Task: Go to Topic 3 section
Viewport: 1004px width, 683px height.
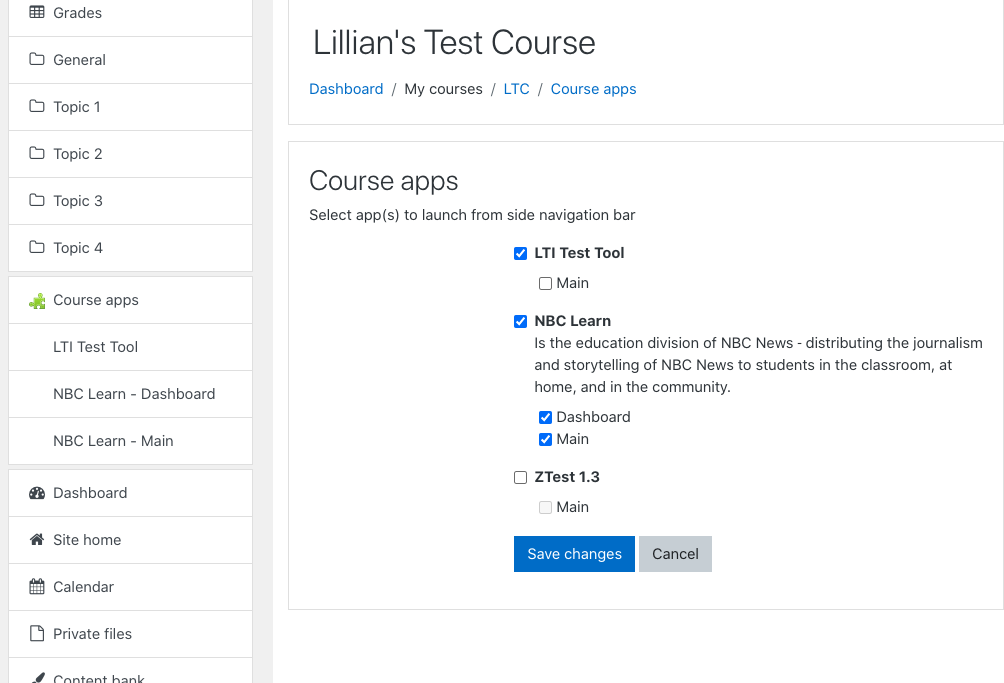Action: point(131,201)
